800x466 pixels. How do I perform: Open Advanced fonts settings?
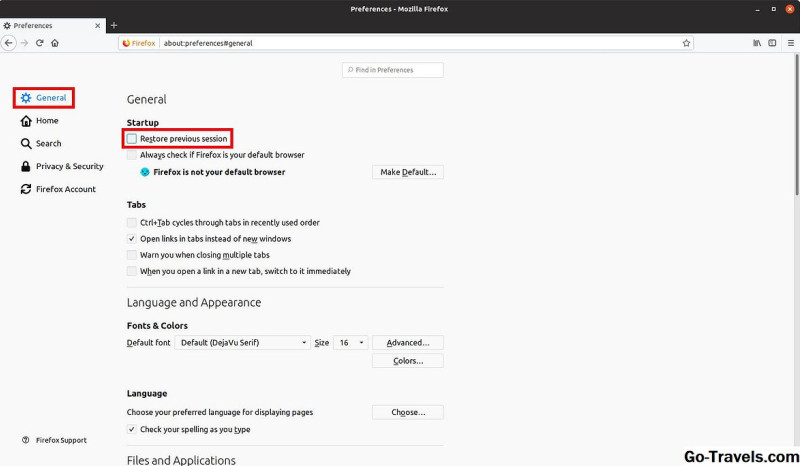tap(408, 342)
